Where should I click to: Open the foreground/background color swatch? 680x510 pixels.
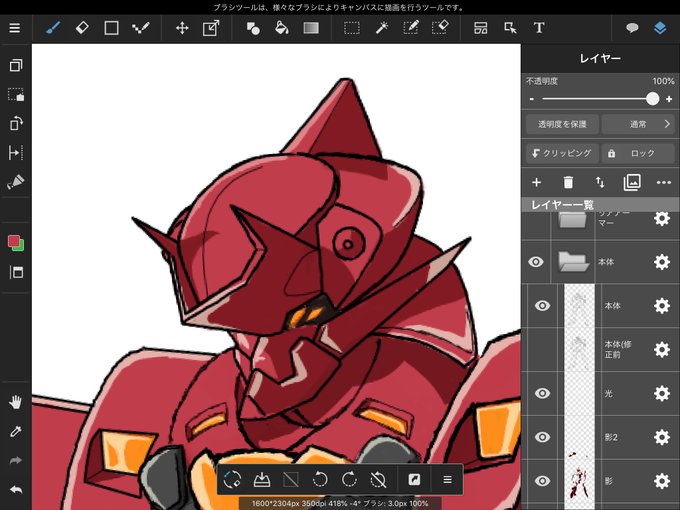tap(16, 243)
